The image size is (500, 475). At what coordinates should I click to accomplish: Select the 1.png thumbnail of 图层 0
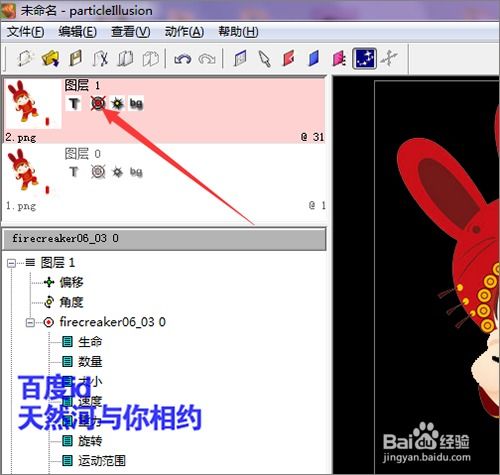[x=33, y=172]
